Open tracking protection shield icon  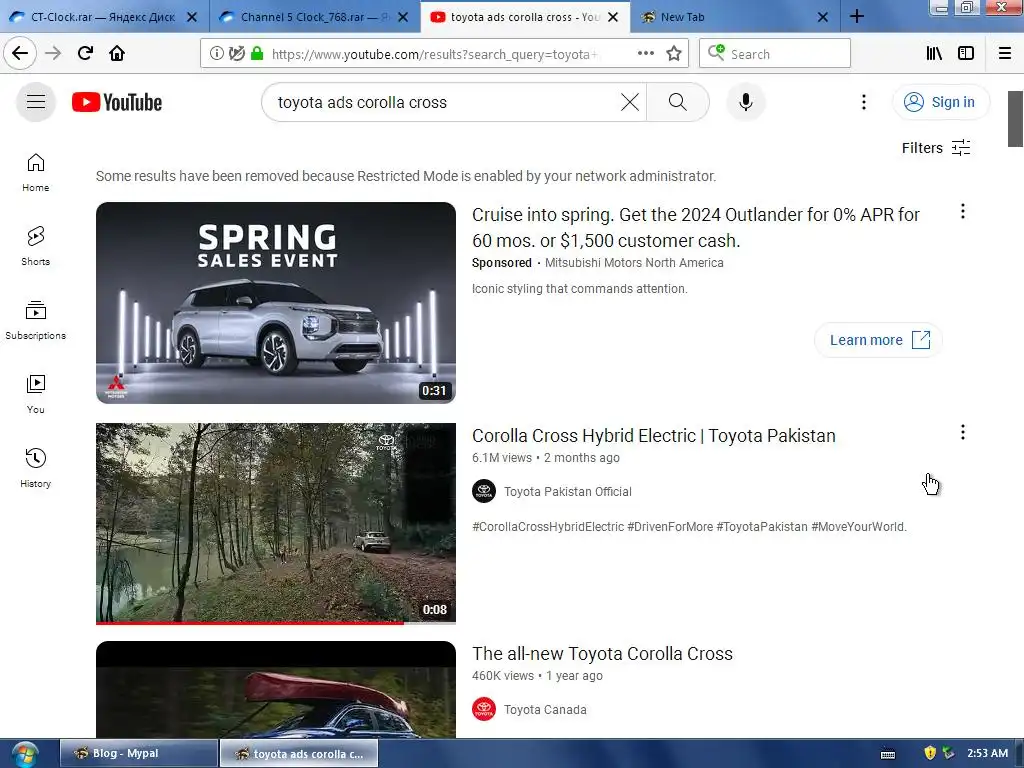236,54
